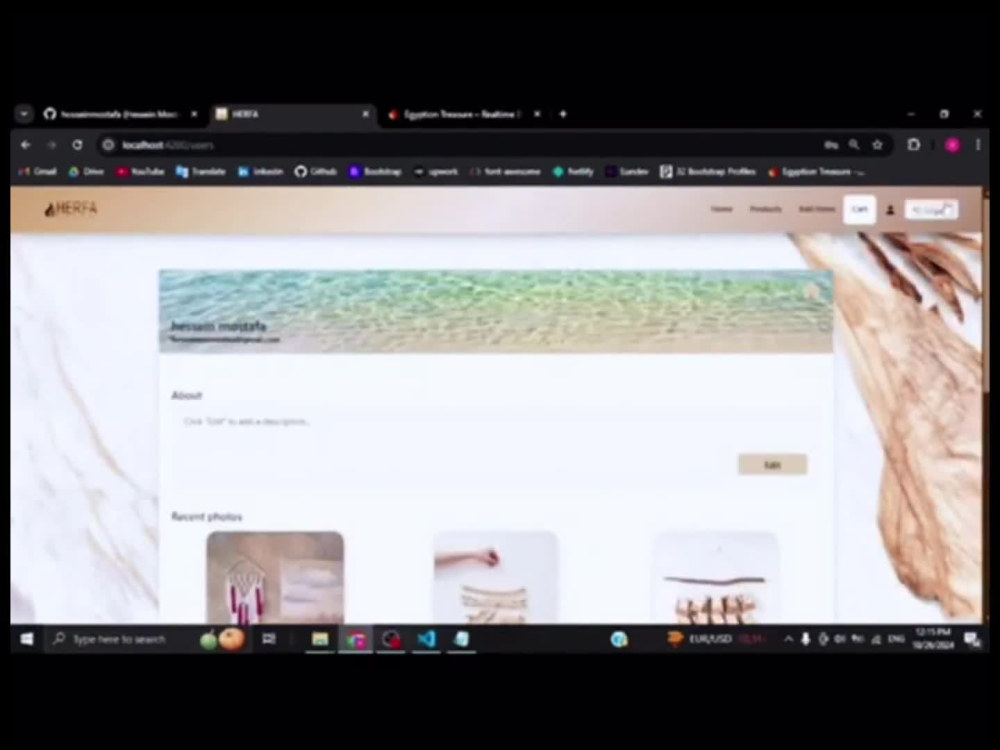Open the Windows Start menu
1000x750 pixels.
pos(26,639)
